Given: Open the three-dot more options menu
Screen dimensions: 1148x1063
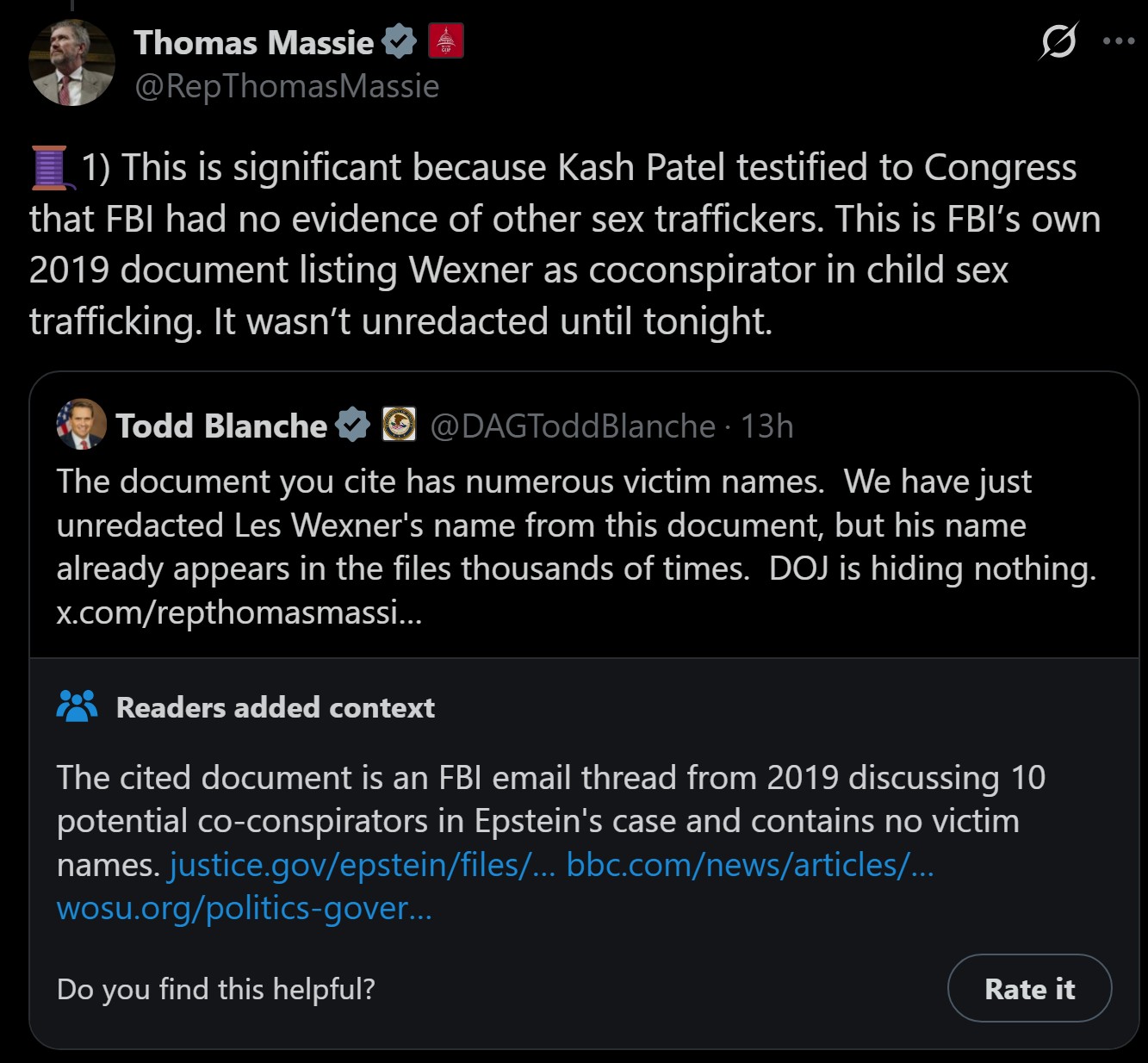Looking at the screenshot, I should (1118, 40).
